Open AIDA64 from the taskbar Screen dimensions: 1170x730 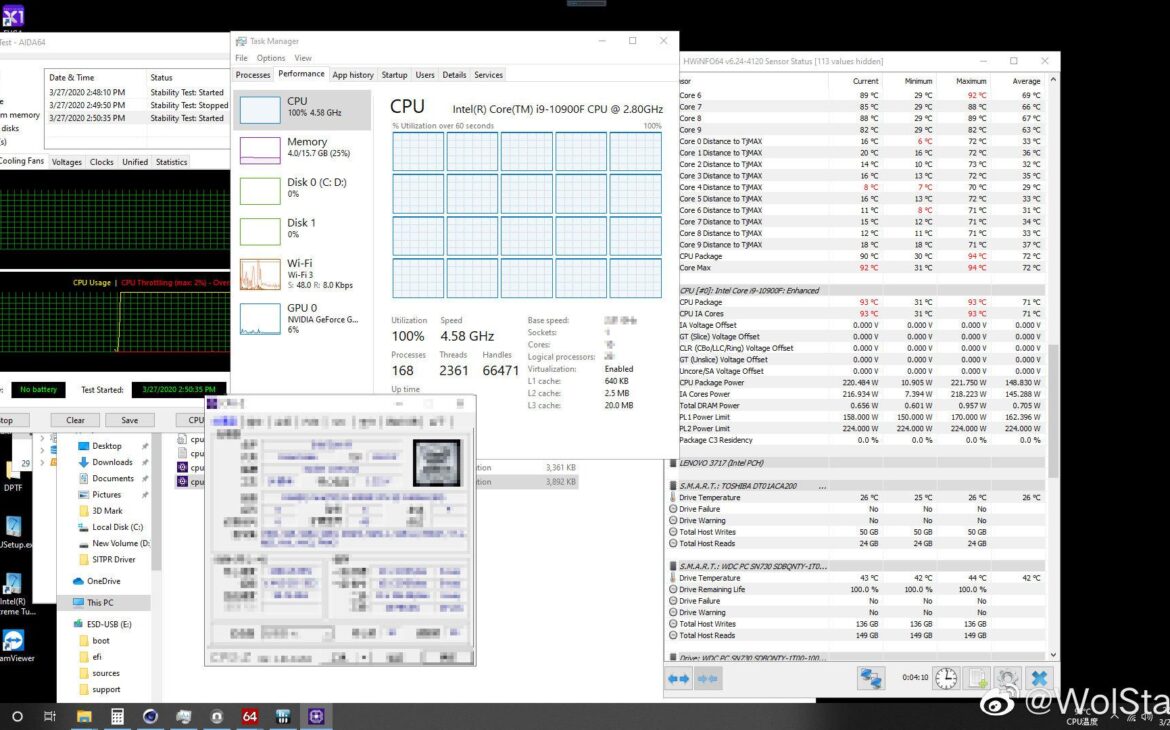[x=249, y=716]
